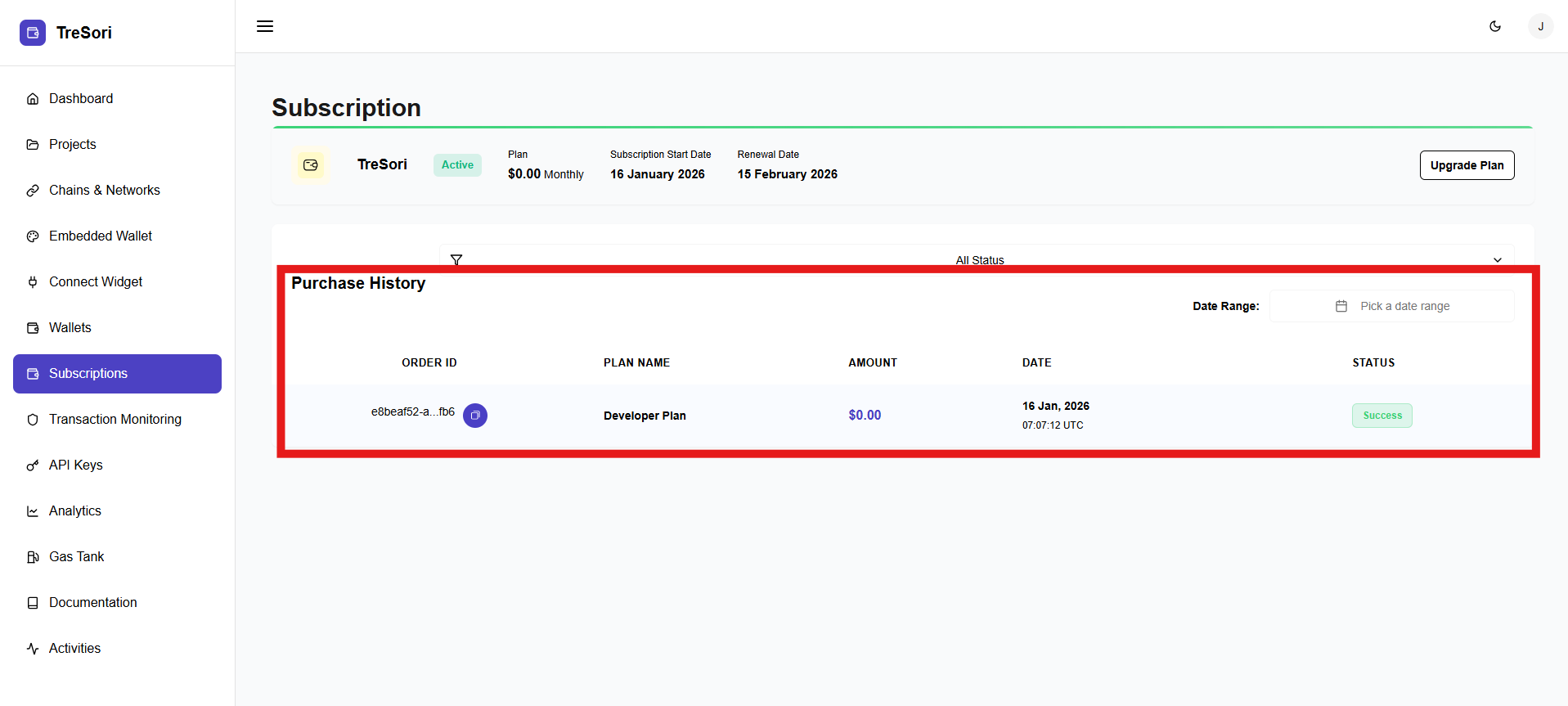Screen dimensions: 1568x706
Task: Go to Dashboard in the sidebar
Action: tap(81, 98)
